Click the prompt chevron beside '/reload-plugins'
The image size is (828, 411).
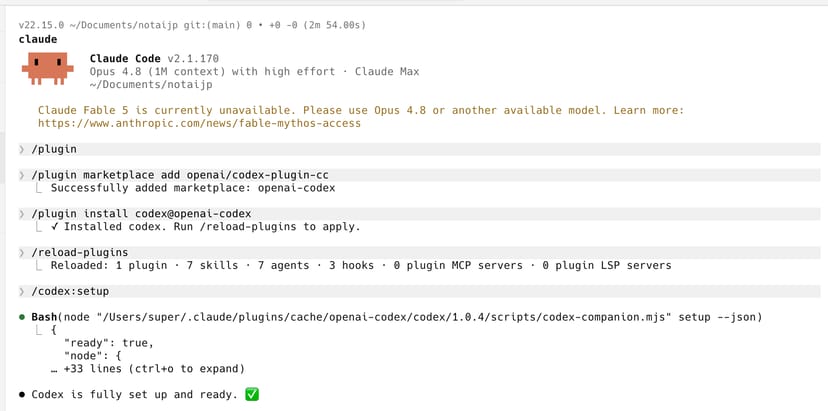[22, 253]
